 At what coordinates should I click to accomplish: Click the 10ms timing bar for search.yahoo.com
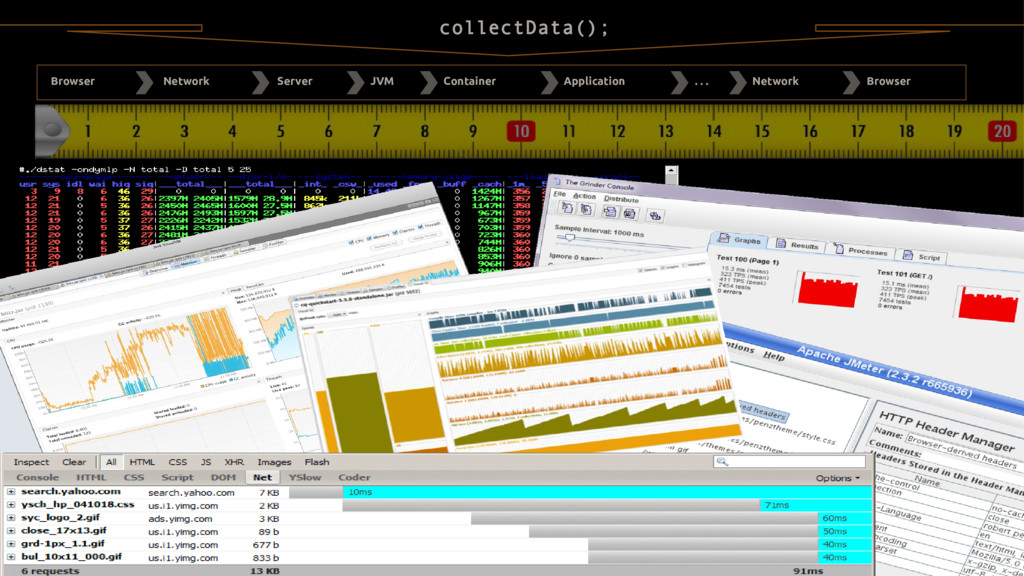pos(607,492)
